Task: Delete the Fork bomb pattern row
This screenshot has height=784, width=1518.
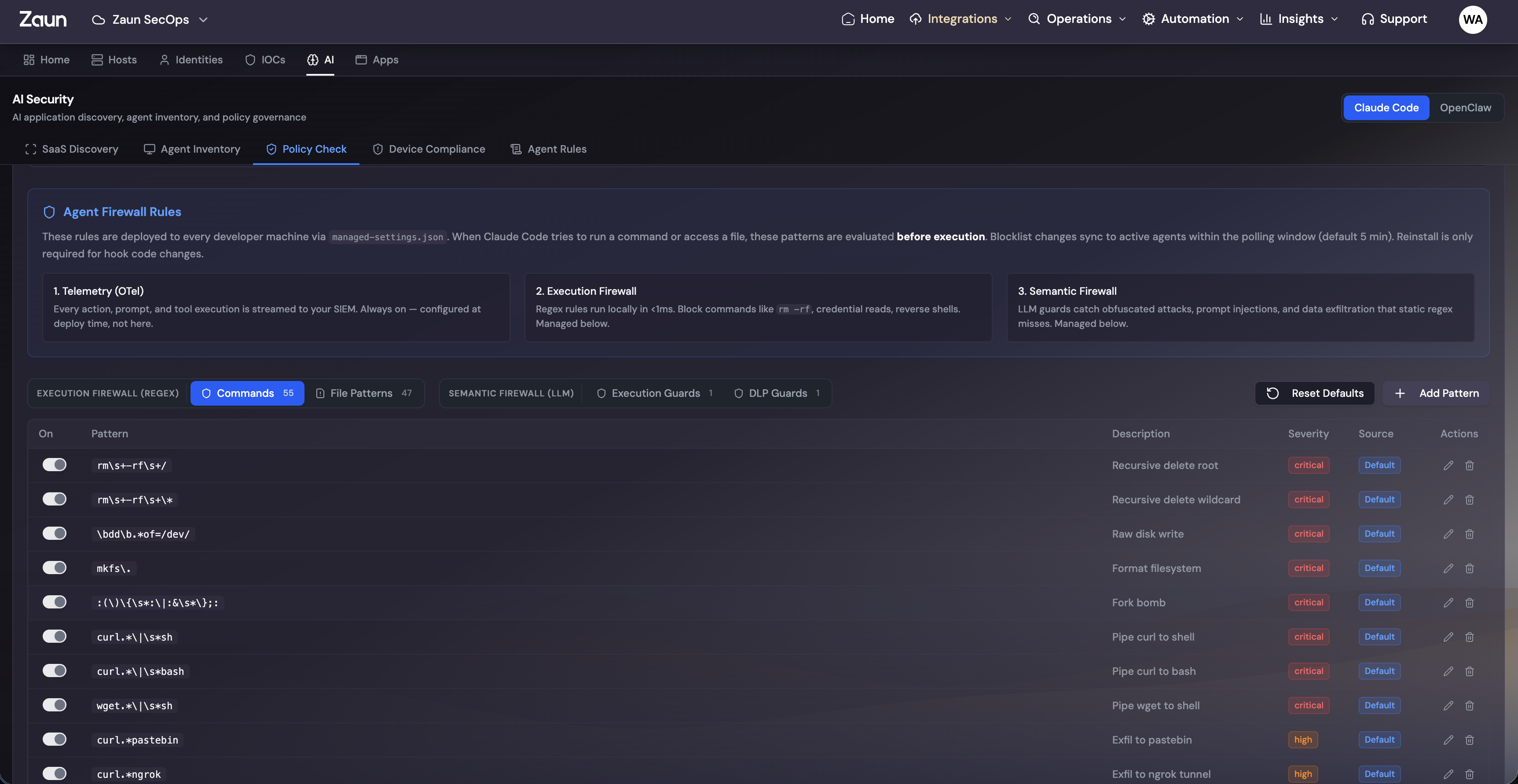Action: pyautogui.click(x=1469, y=603)
